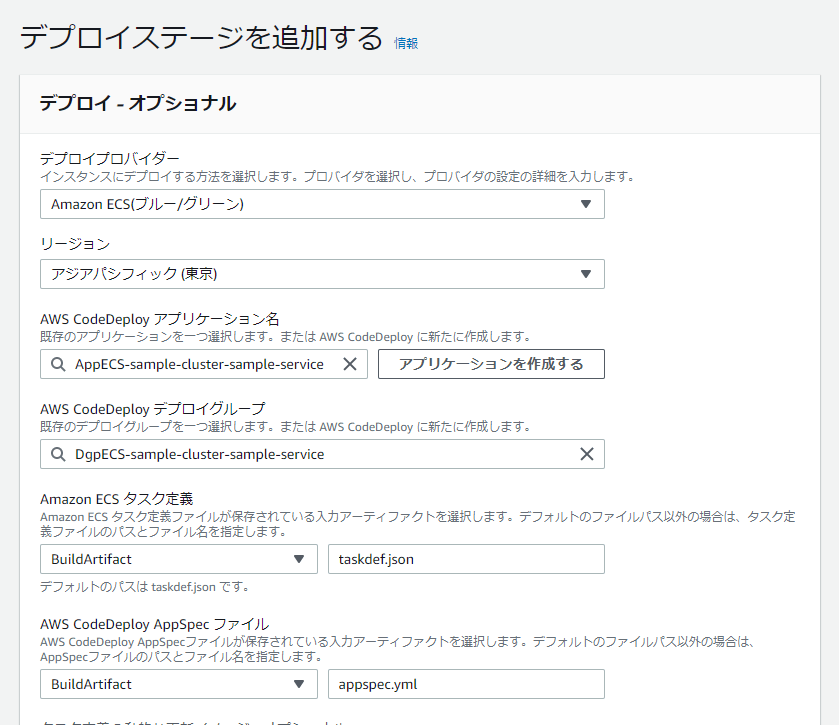The width and height of the screenshot is (839, 725).
Task: Click the デフォルトのパスは taskdef.json です hint text
Action: (x=145, y=587)
